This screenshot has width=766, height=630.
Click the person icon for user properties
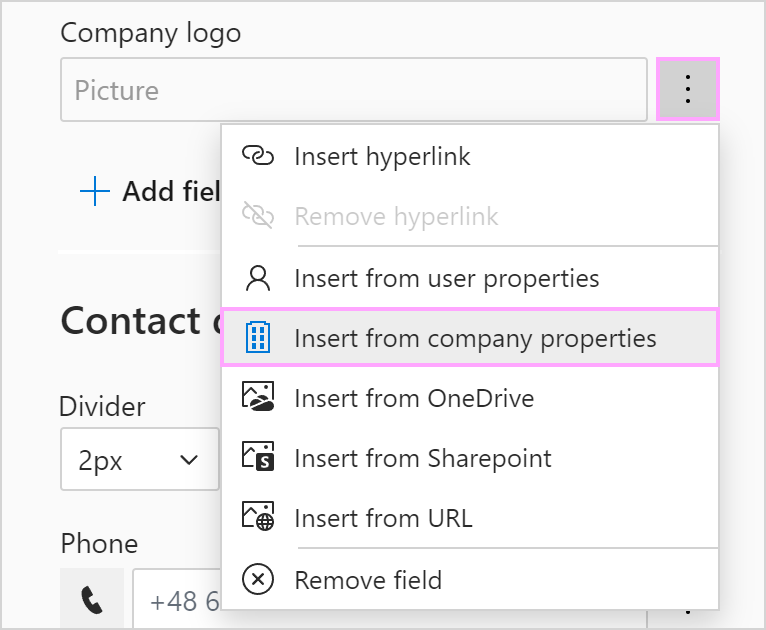(x=258, y=278)
